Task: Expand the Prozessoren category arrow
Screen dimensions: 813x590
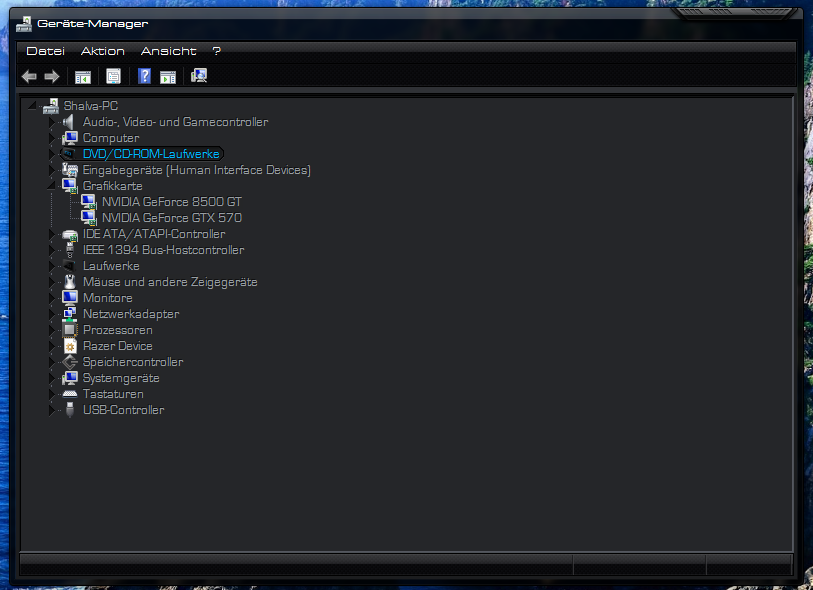Action: pyautogui.click(x=51, y=330)
